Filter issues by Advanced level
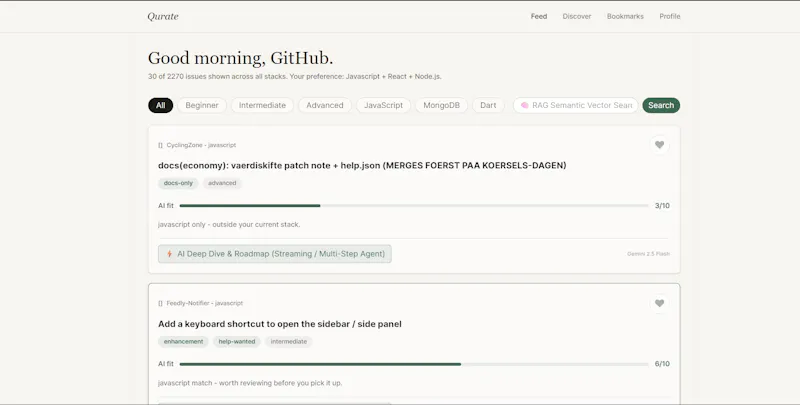This screenshot has height=405, width=800. point(324,105)
